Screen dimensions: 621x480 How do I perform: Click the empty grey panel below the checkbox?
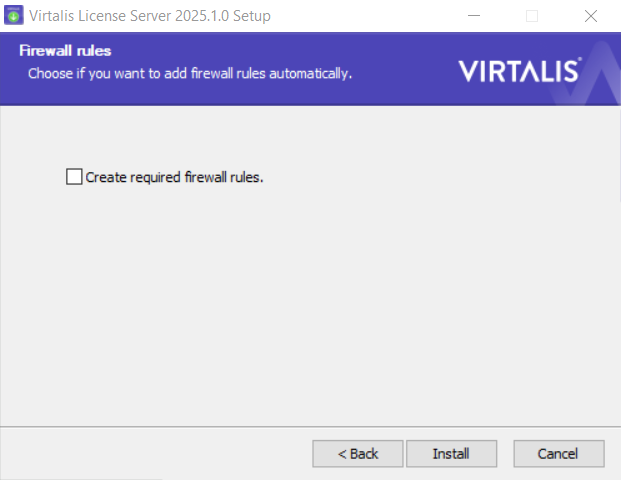click(x=310, y=305)
